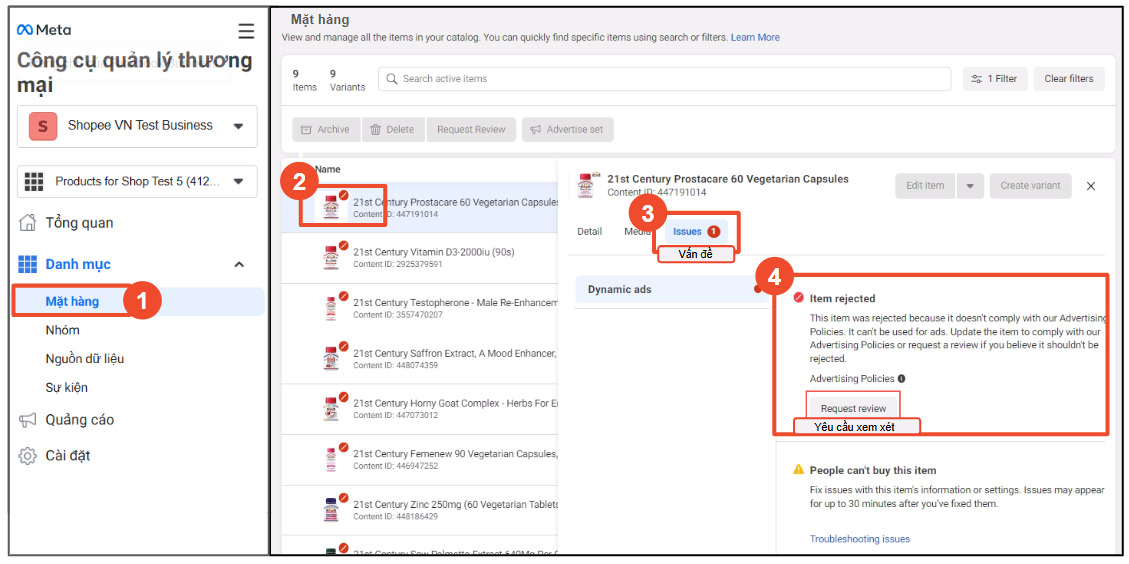
Task: Click the Request review button in Item rejected
Action: (853, 408)
